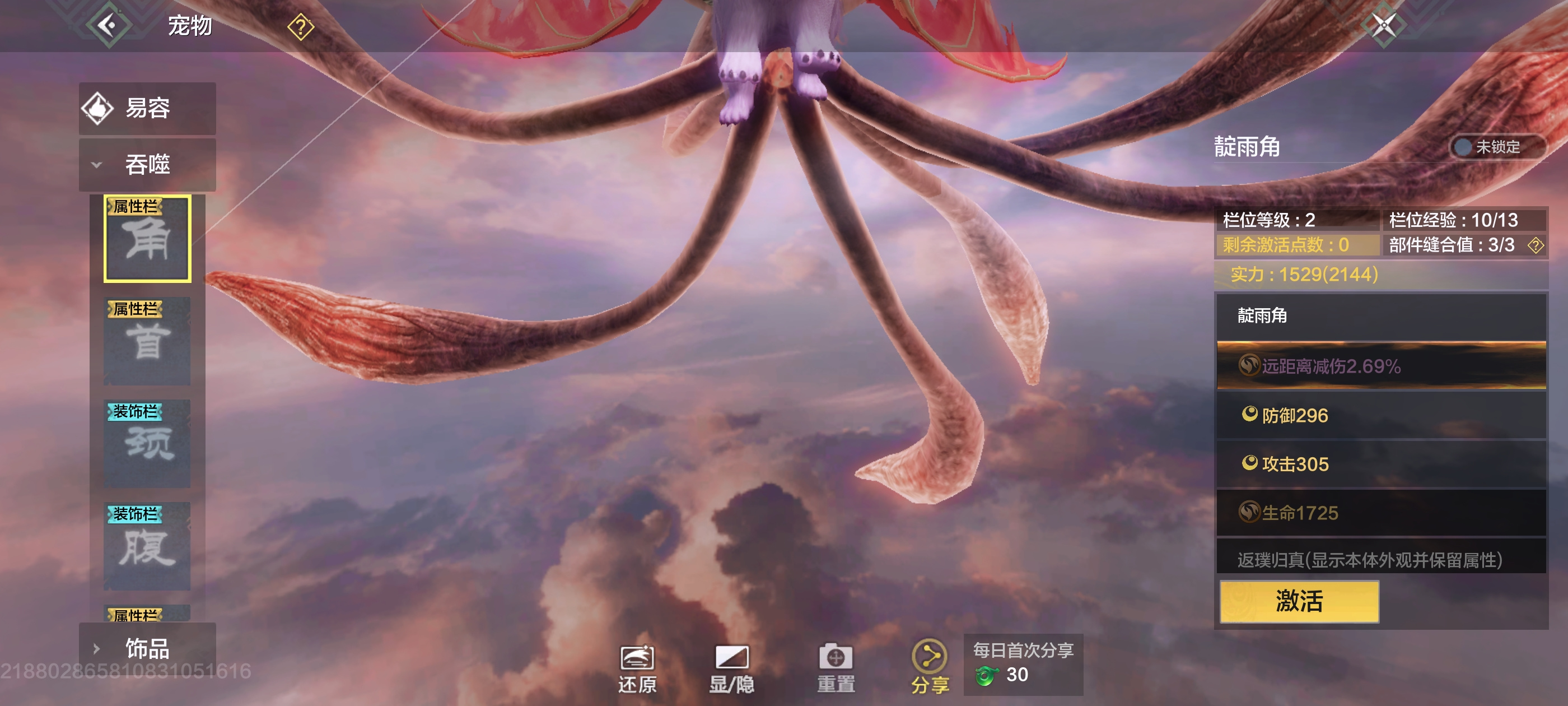Tap the 栏位等级 : 2 text

[x=1268, y=220]
